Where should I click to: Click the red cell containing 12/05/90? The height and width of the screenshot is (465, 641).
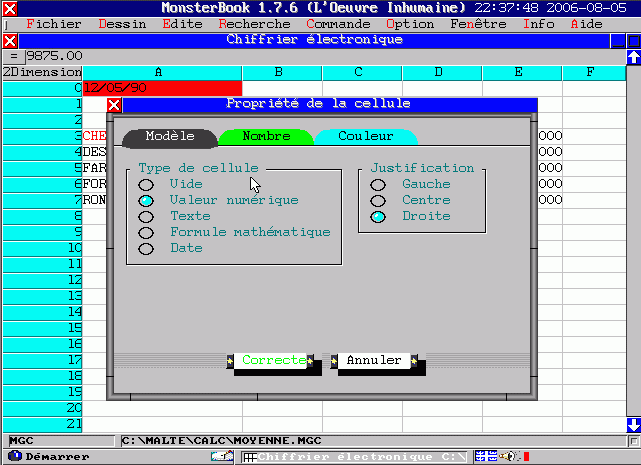click(162, 88)
